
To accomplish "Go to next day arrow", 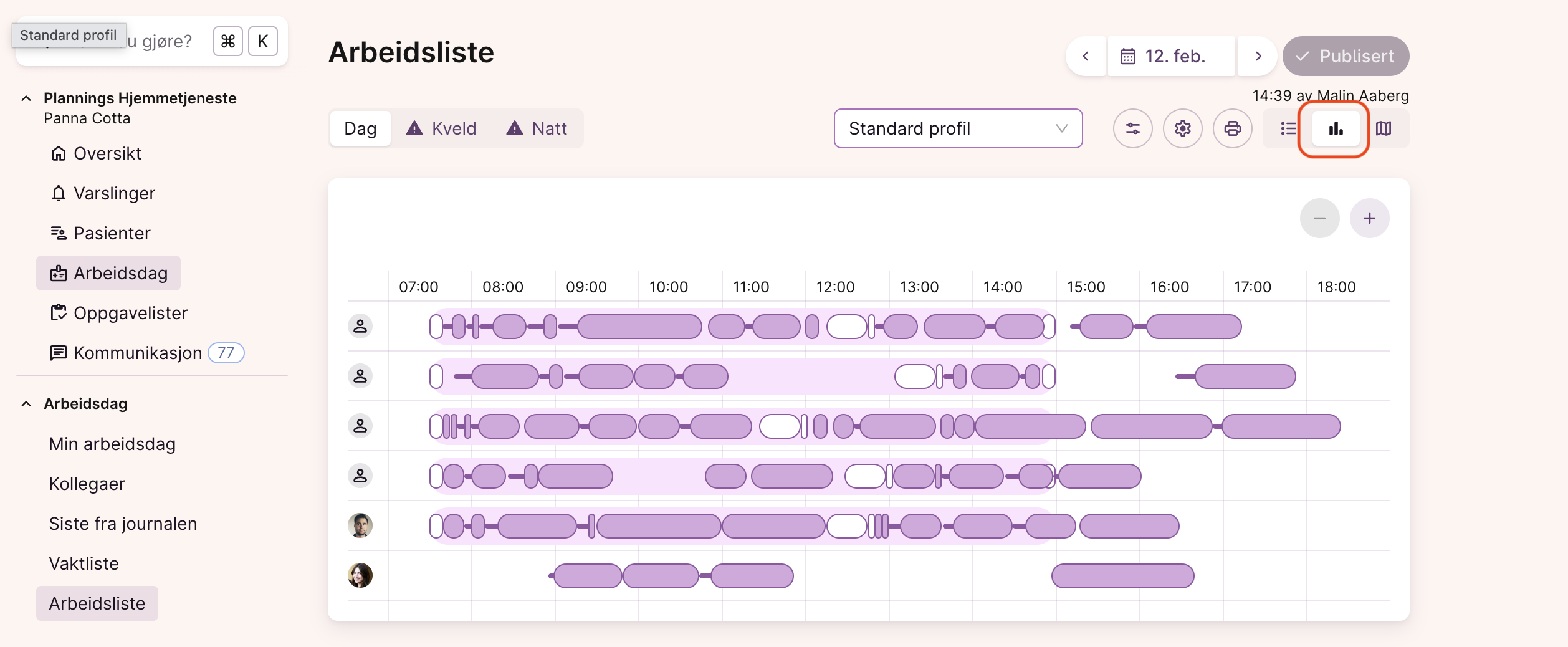I will coord(1258,56).
